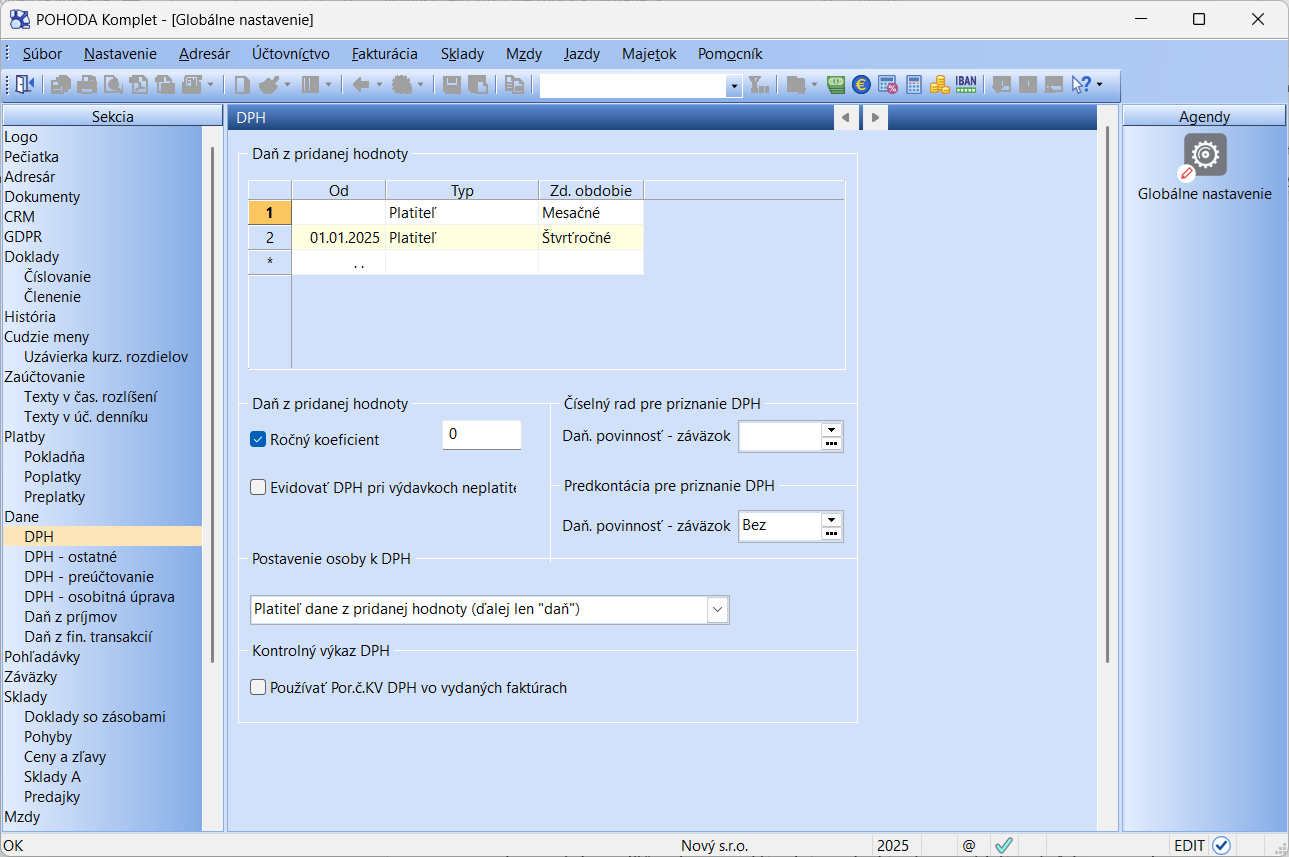
Task: Click cell 01.01.2025 in table
Action: point(338,238)
